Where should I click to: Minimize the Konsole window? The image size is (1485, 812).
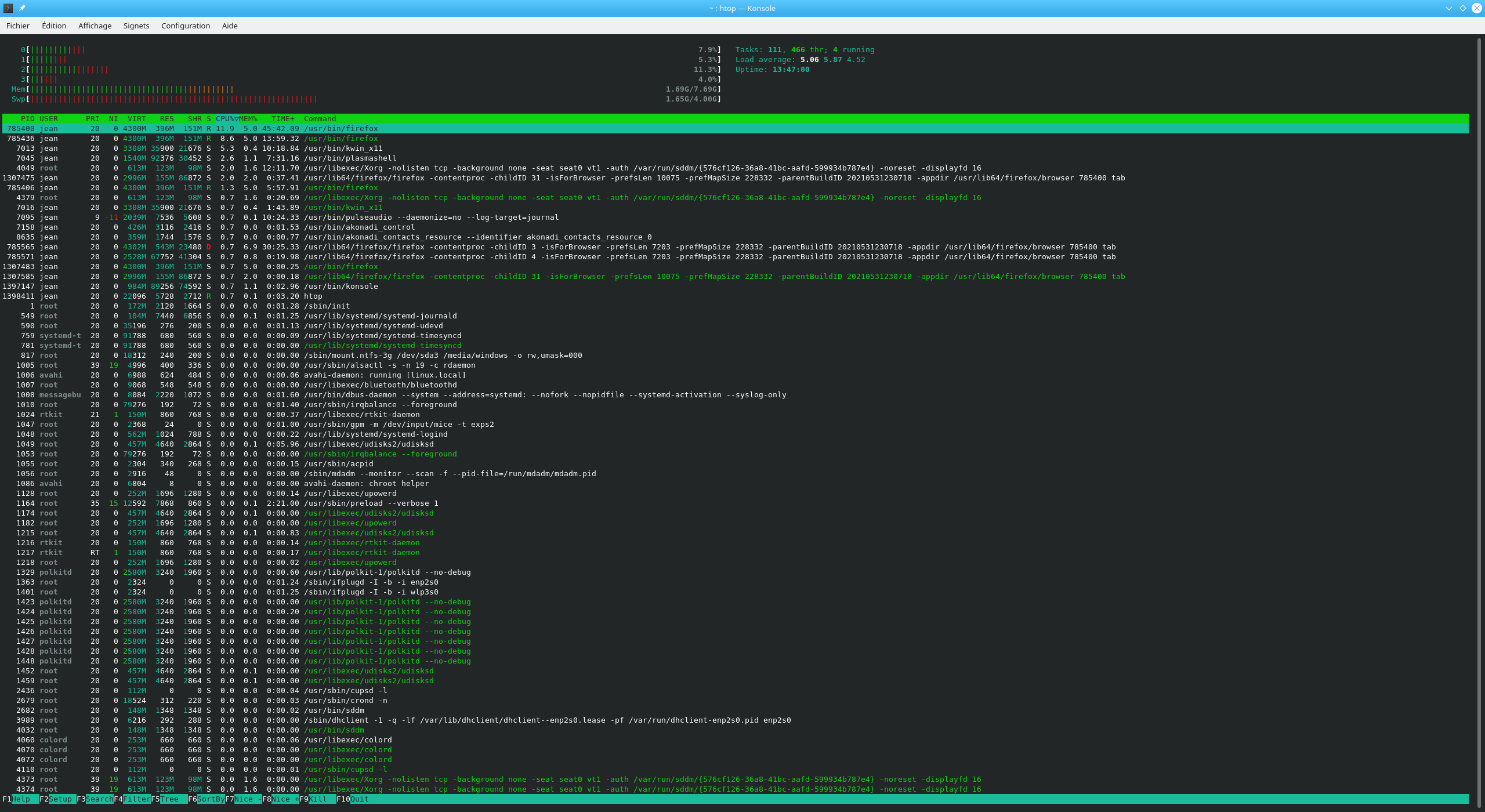click(x=1448, y=8)
